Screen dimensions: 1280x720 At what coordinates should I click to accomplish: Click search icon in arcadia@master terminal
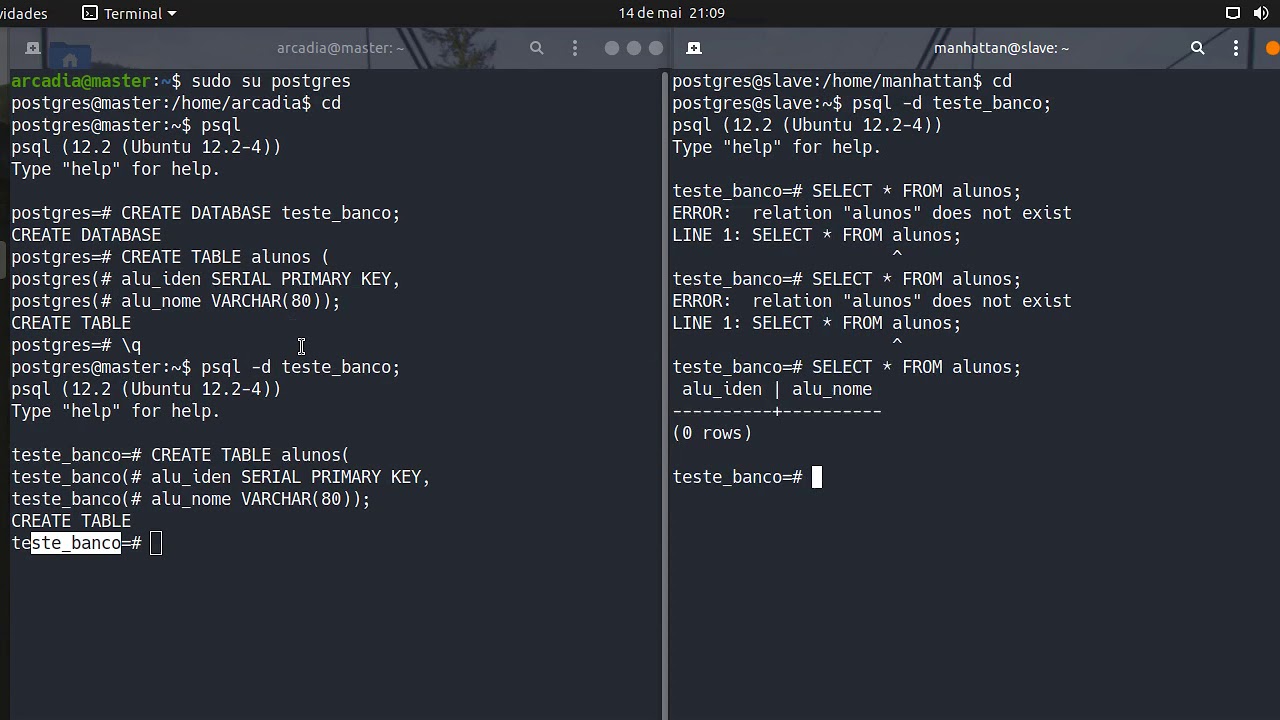tap(537, 48)
